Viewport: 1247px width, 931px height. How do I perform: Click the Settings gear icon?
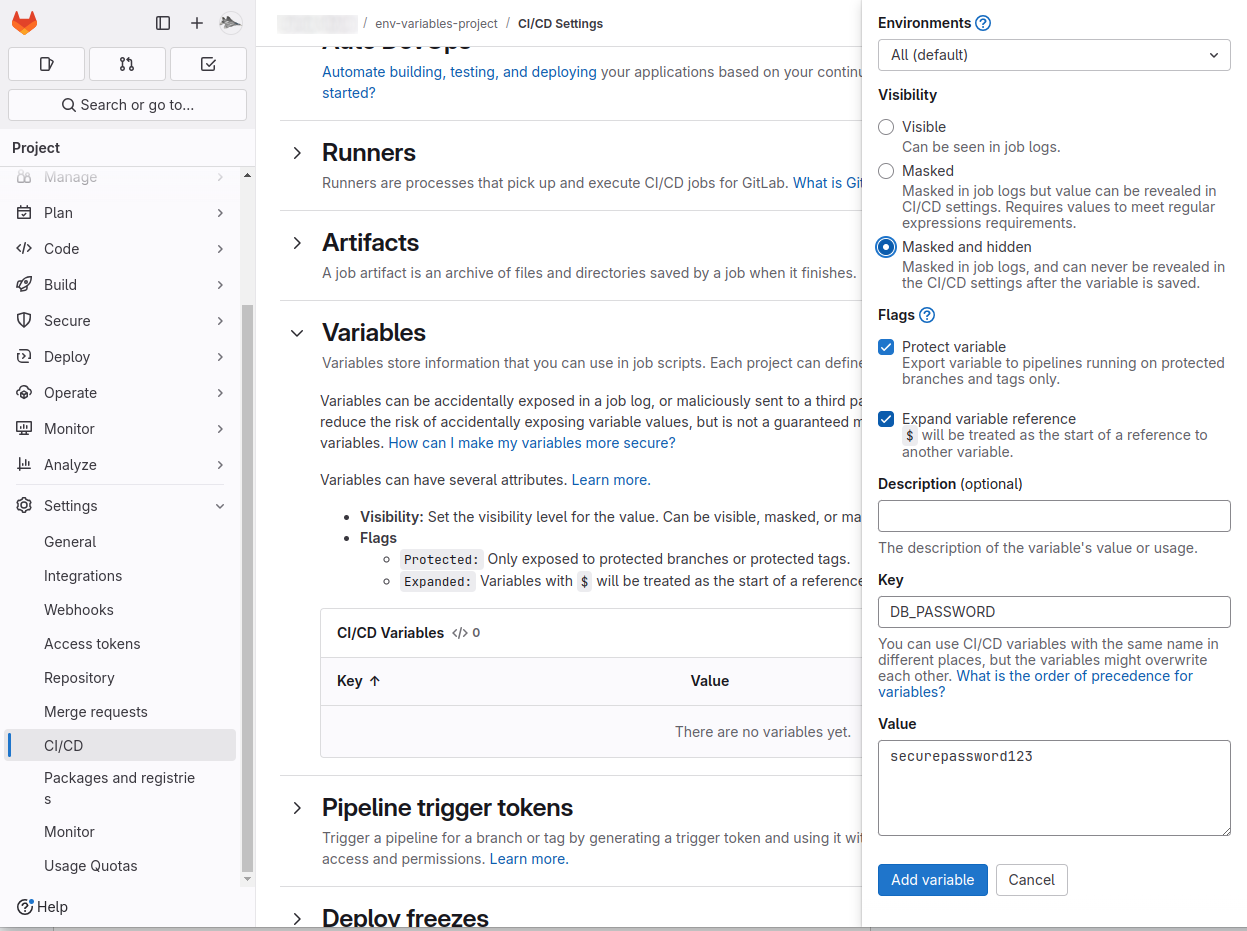click(24, 506)
